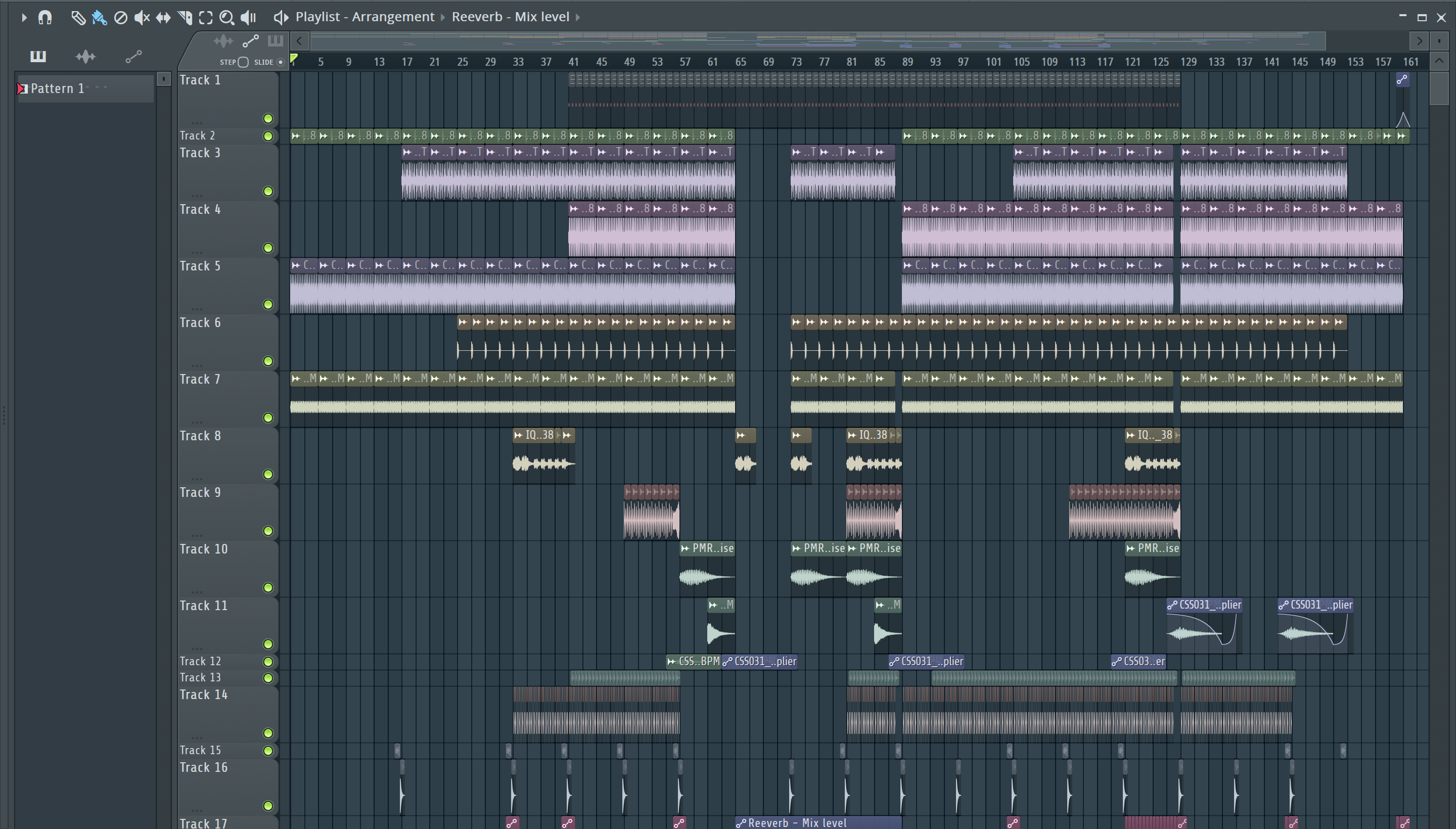Open the Reeverb - Mix level dropdown arrow

click(577, 18)
